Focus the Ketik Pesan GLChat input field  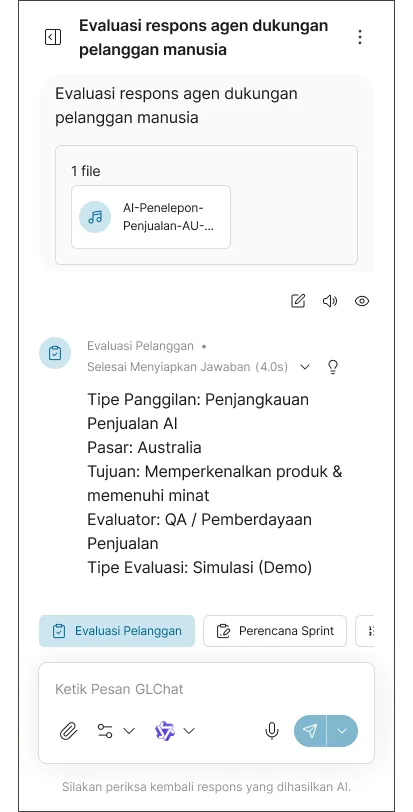tap(206, 689)
